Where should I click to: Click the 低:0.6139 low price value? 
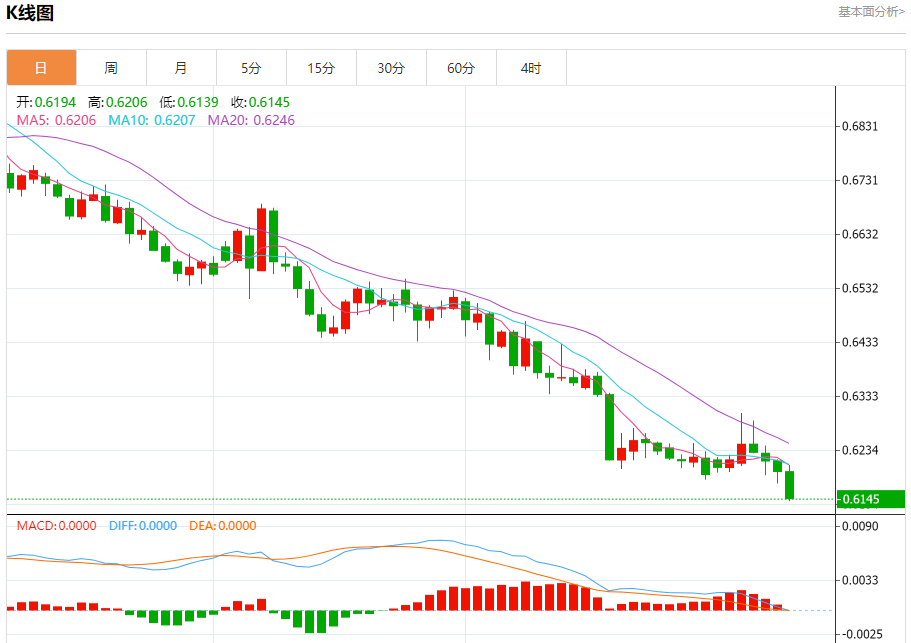189,102
